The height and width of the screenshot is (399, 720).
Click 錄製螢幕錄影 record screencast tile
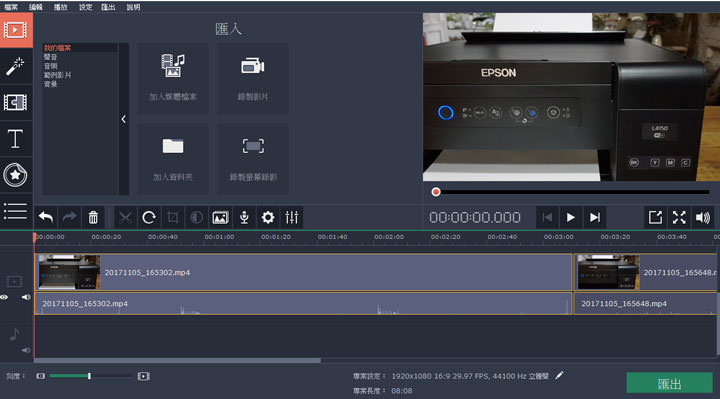253,158
